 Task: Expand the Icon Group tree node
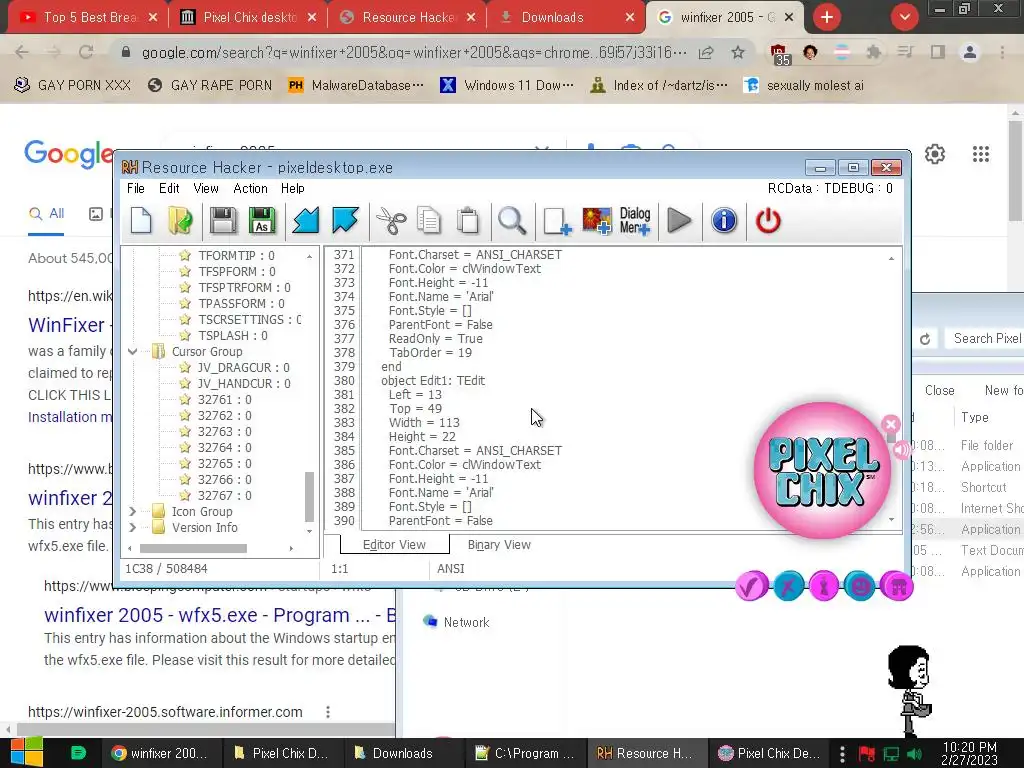click(x=133, y=511)
